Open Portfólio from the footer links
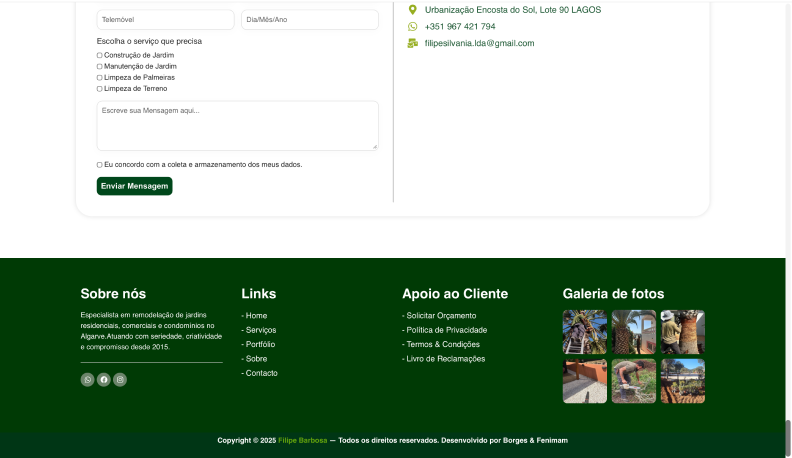This screenshot has height=458, width=792. click(260, 344)
